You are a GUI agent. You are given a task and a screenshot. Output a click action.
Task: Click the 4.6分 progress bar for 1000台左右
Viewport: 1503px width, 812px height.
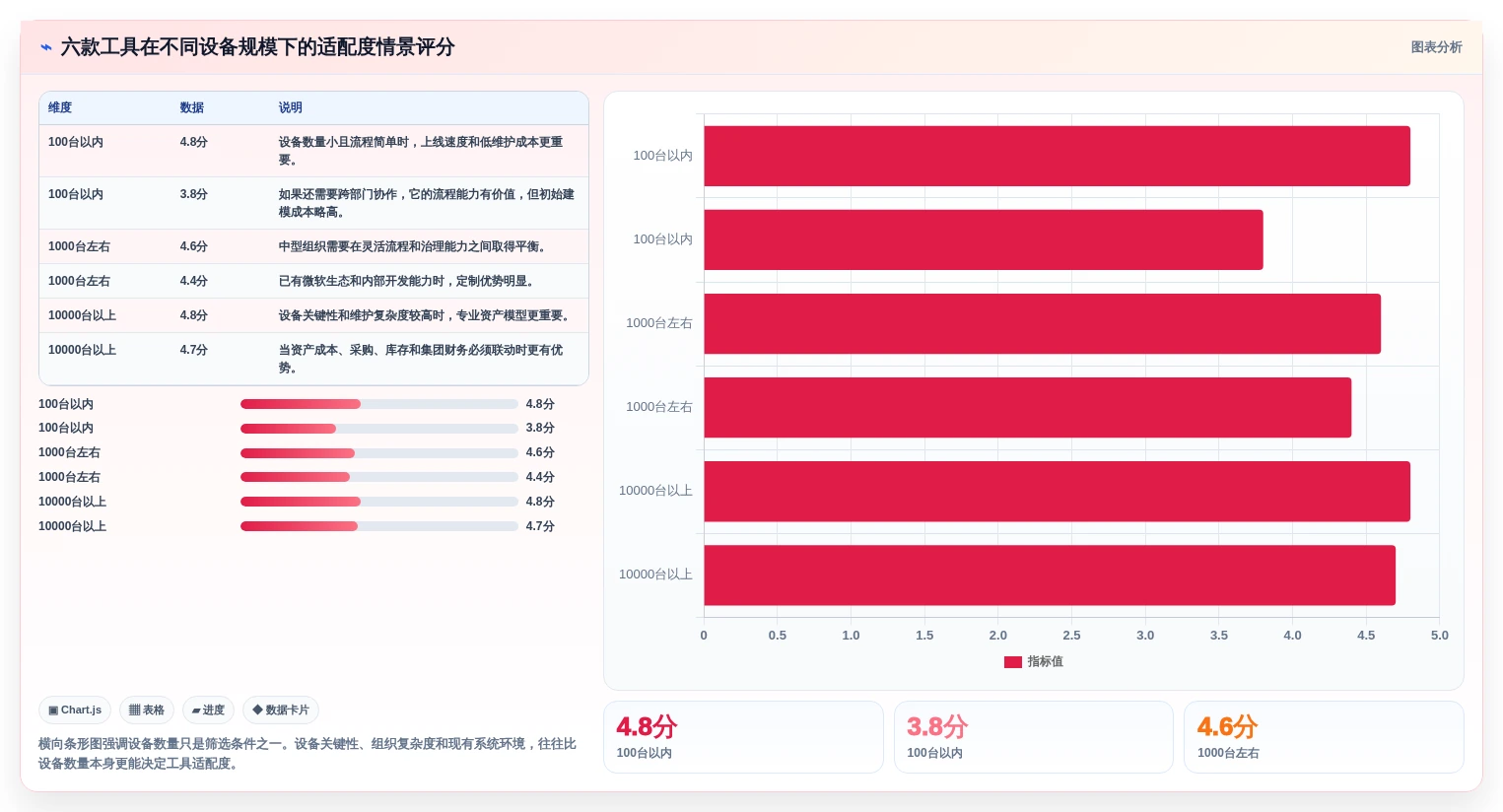(x=379, y=453)
